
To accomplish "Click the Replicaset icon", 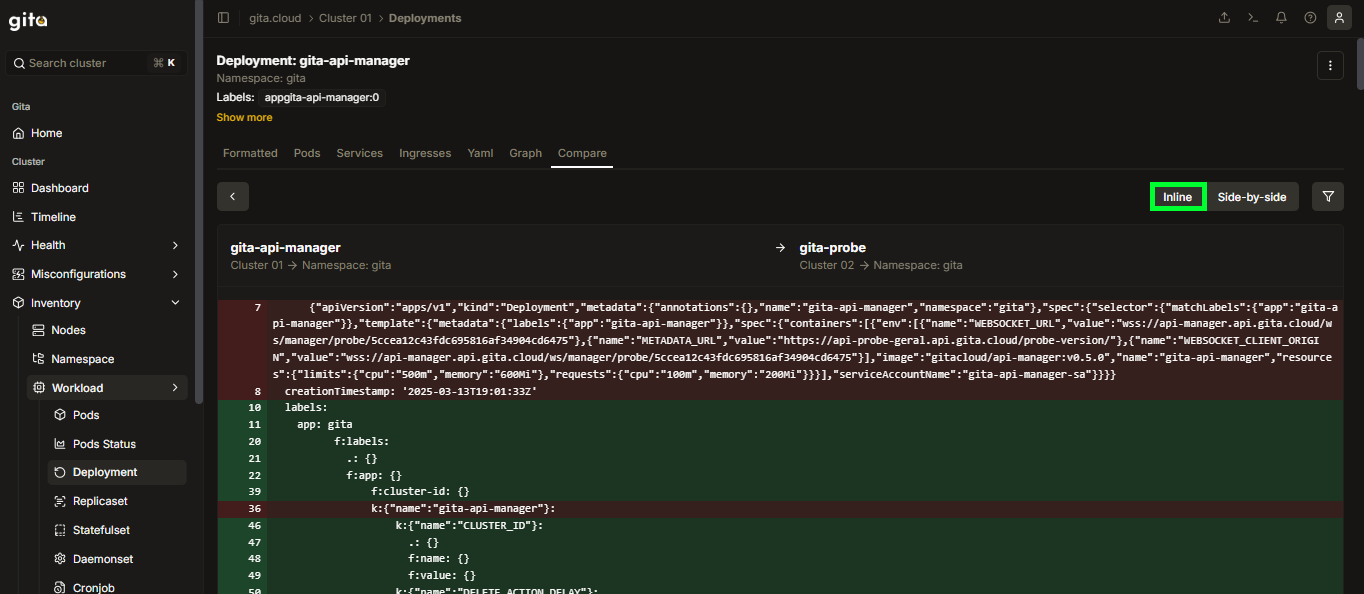I will [60, 501].
